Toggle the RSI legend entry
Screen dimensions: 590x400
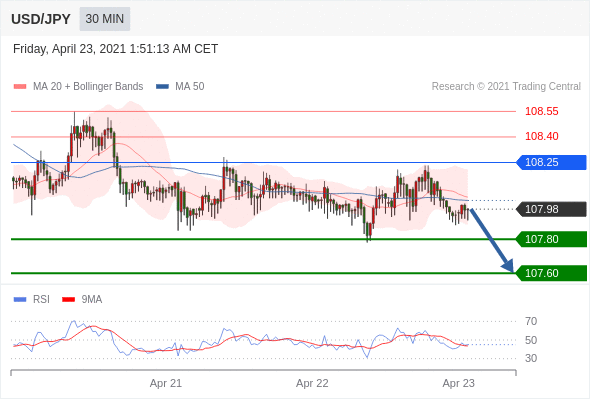point(32,300)
